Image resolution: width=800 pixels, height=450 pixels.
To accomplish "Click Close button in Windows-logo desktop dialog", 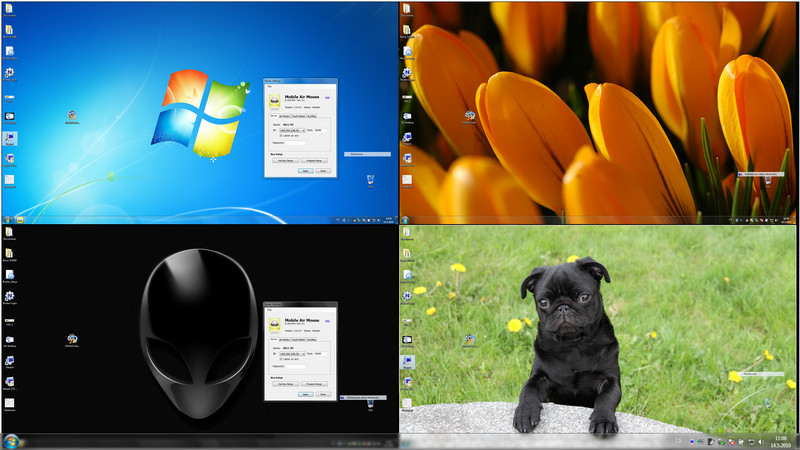I will click(323, 171).
